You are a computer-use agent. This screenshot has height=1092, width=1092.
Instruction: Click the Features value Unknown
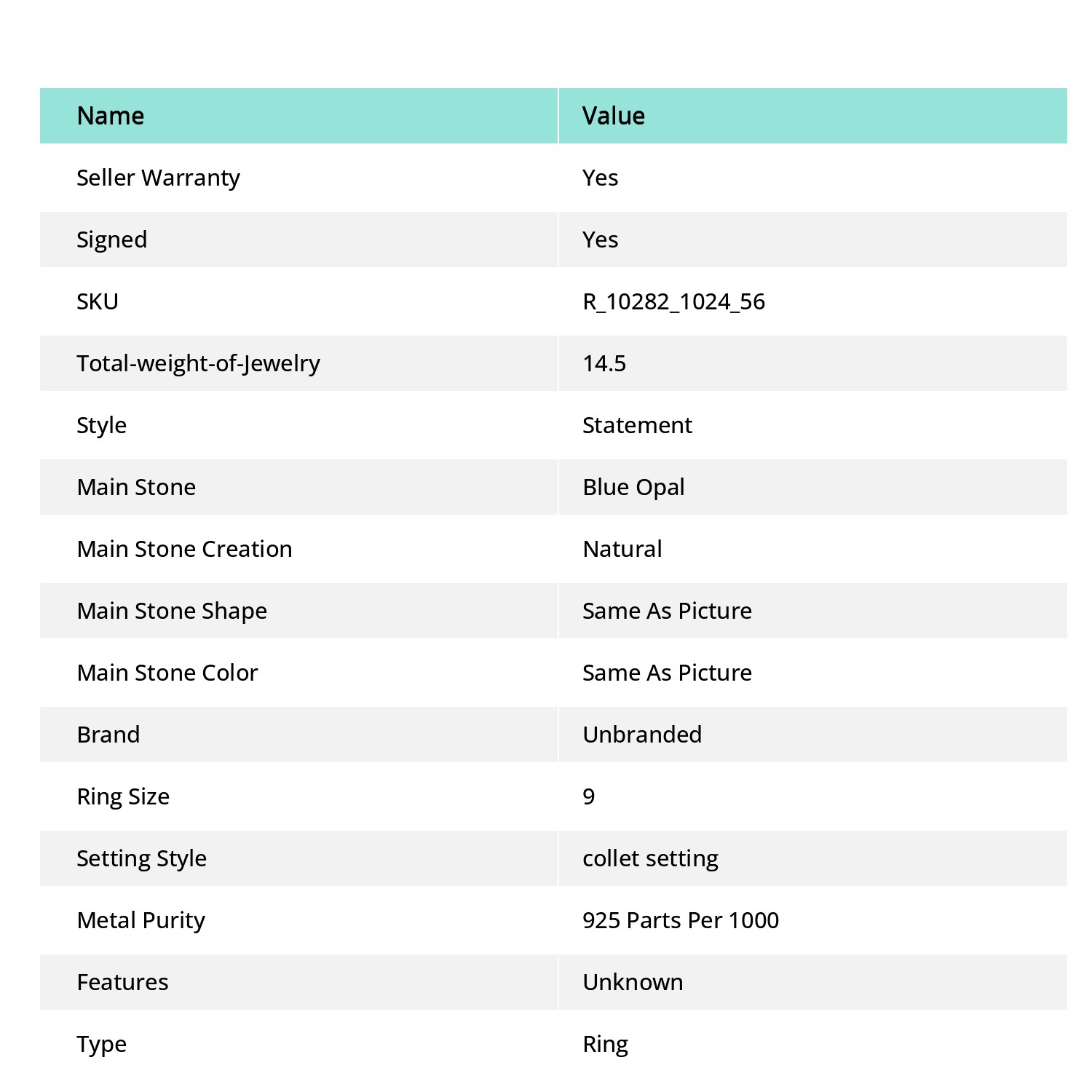[x=633, y=982]
